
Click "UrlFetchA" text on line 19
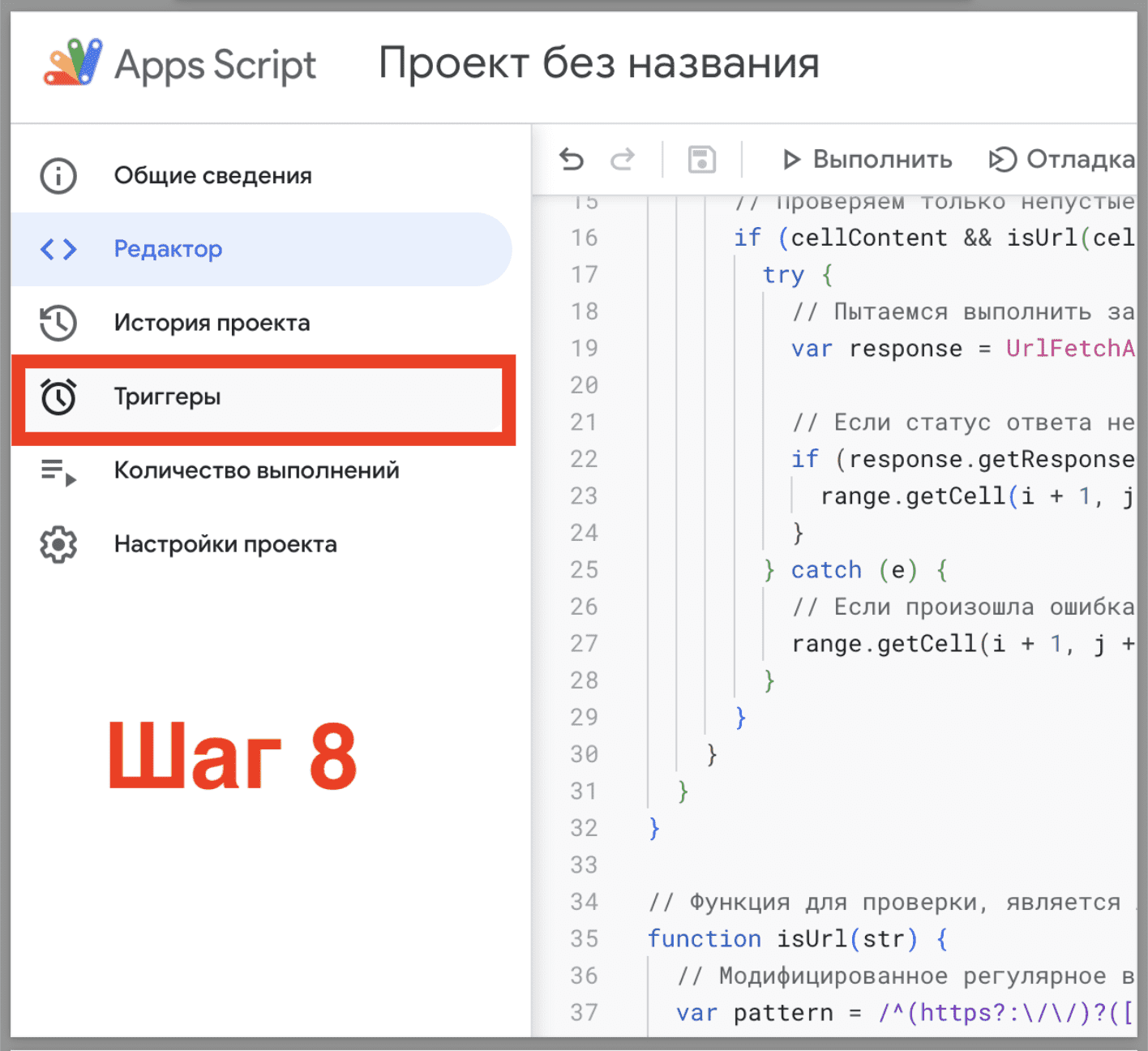click(1070, 349)
